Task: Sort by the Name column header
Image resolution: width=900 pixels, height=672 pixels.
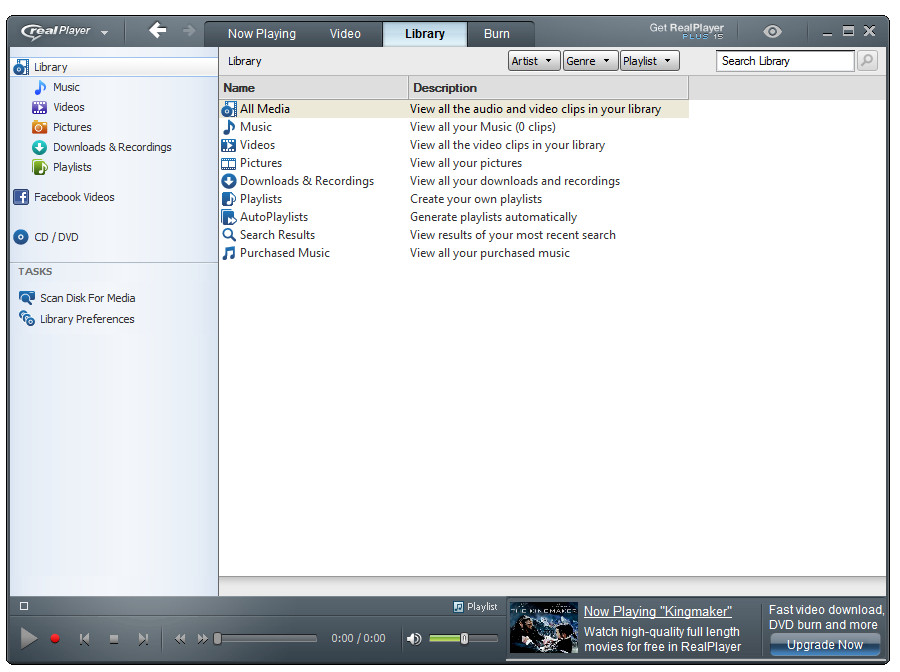Action: pos(314,88)
